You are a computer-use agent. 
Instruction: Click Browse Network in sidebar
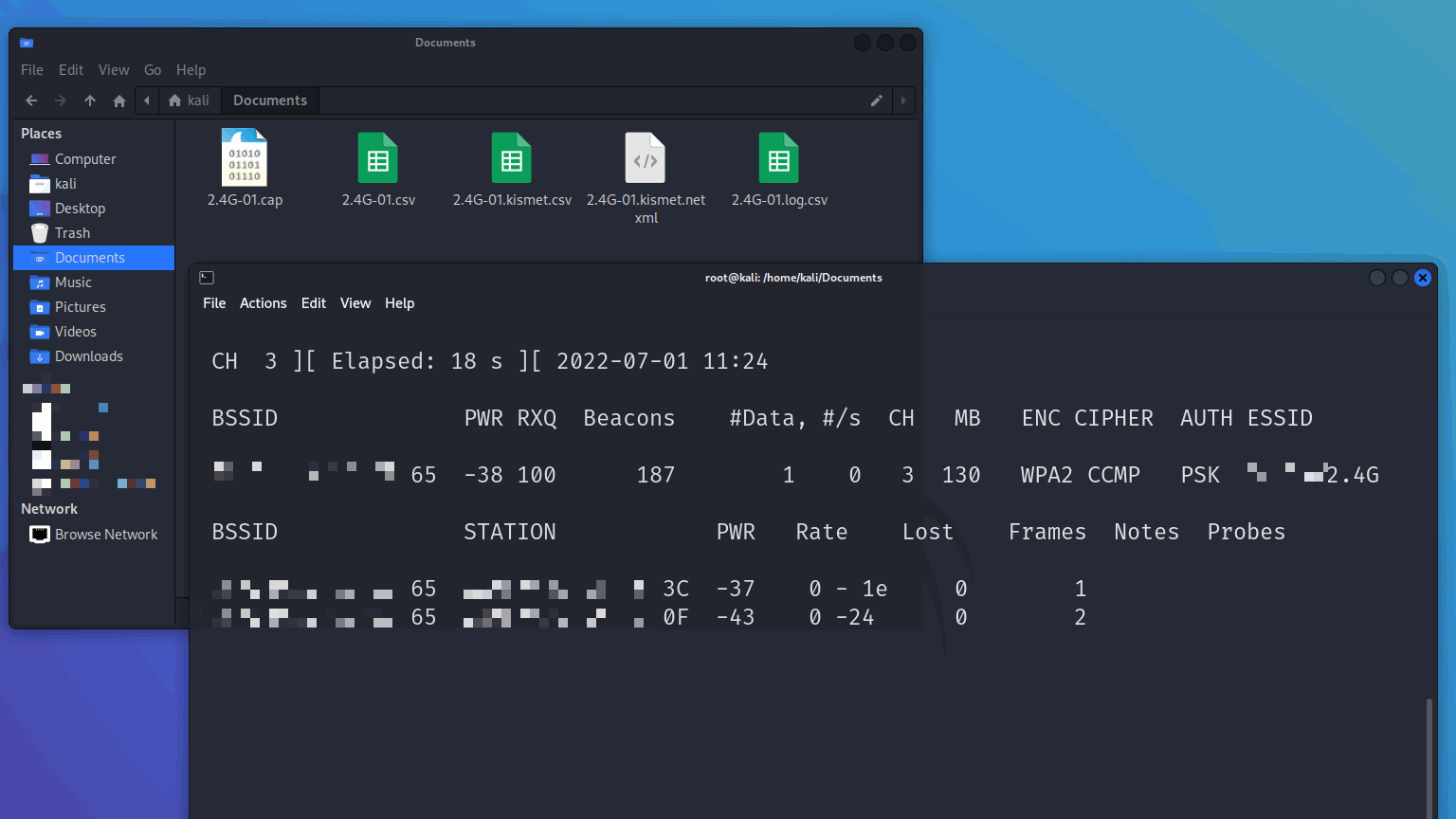105,535
